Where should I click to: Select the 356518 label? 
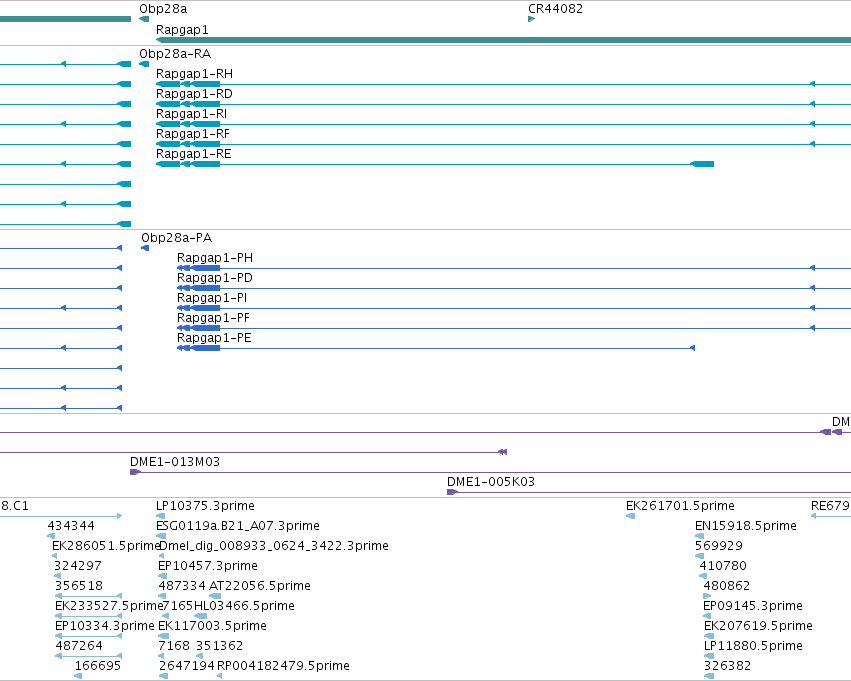click(x=79, y=586)
